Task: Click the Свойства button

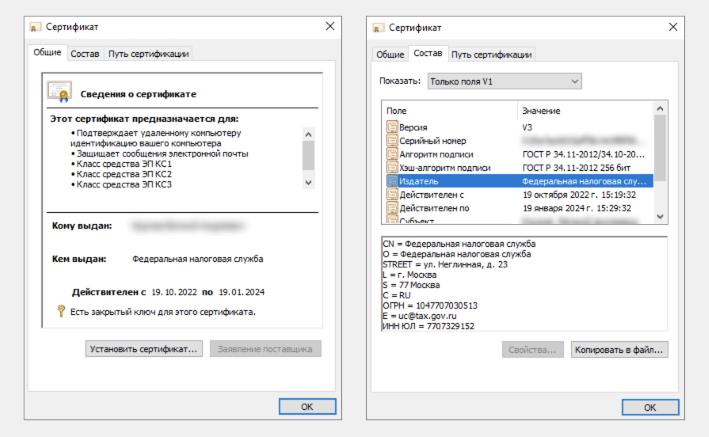Action: pyautogui.click(x=533, y=350)
